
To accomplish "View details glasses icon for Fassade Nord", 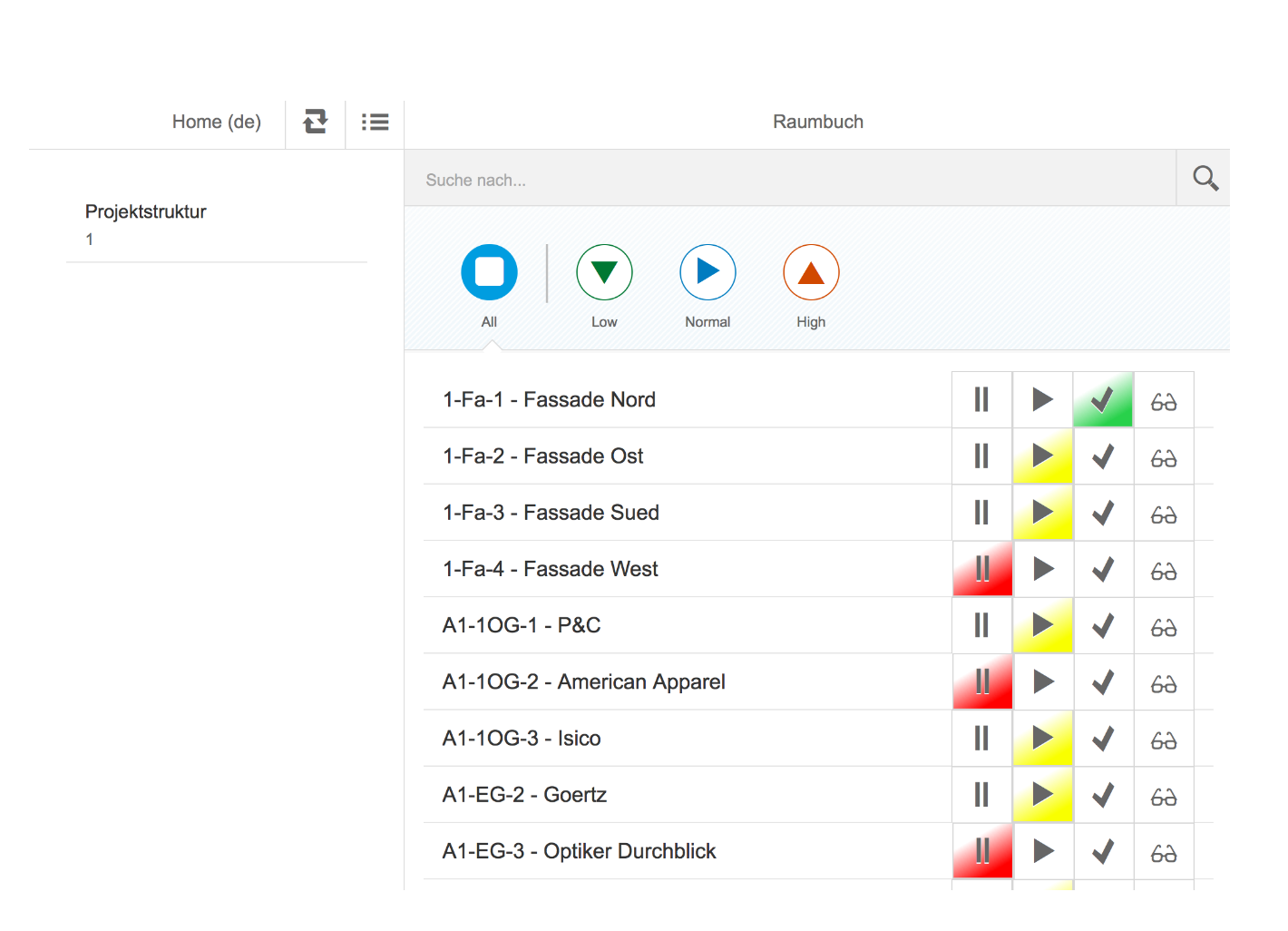I will click(1163, 400).
